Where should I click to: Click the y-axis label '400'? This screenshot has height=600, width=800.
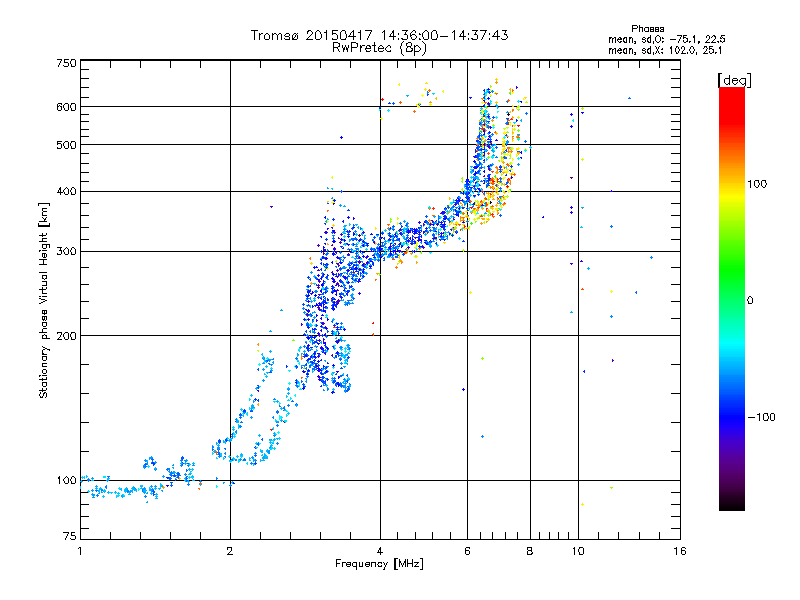[66, 191]
